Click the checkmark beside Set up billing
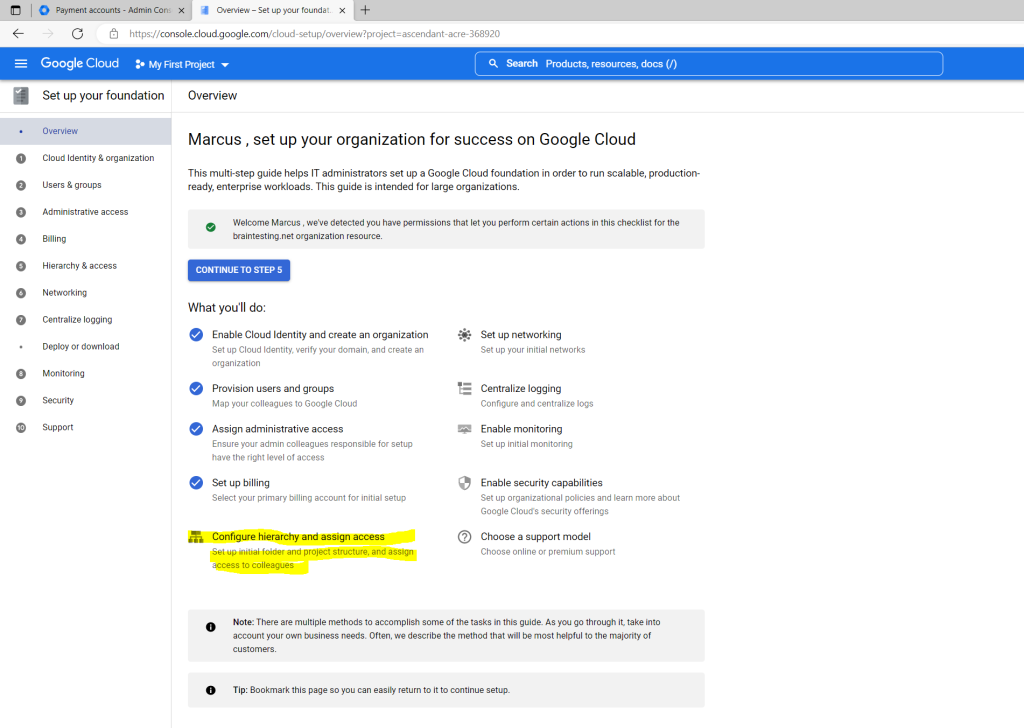Image resolution: width=1024 pixels, height=728 pixels. pos(196,483)
